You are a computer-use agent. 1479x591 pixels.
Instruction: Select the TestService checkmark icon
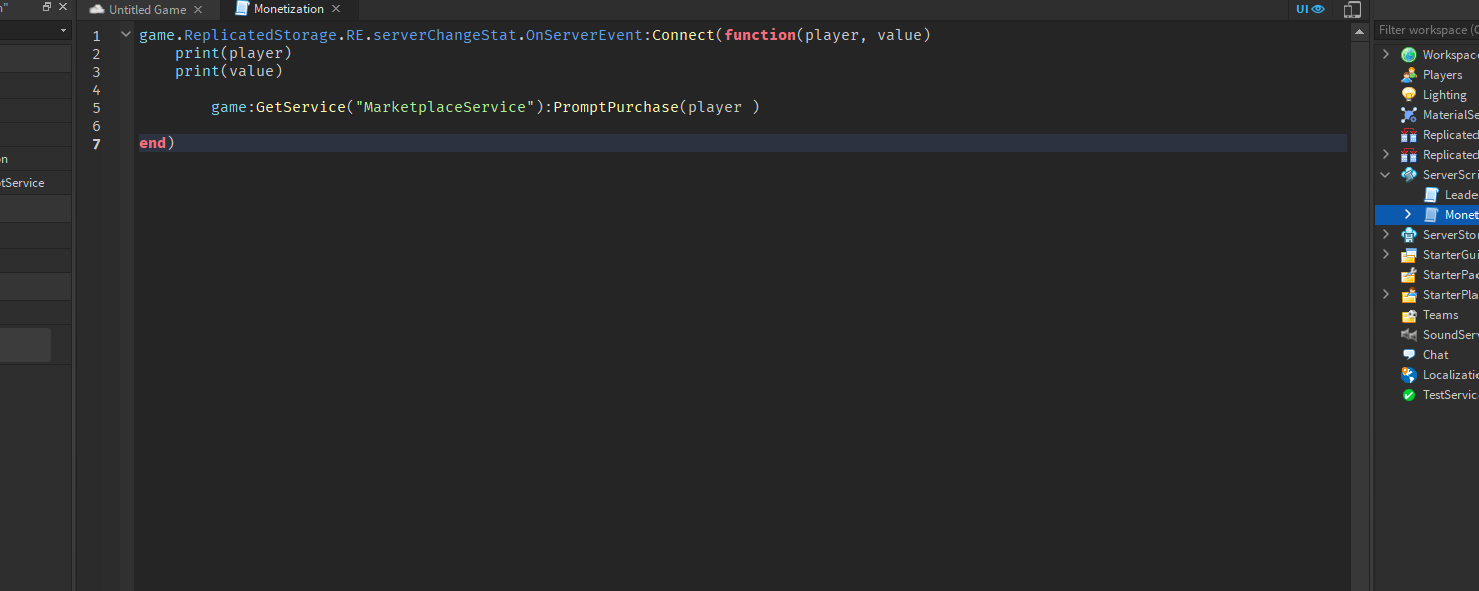click(1409, 394)
